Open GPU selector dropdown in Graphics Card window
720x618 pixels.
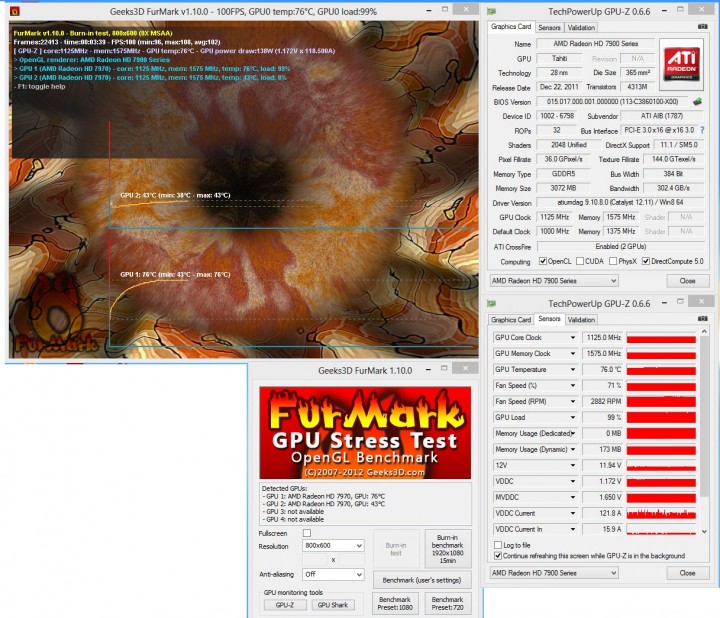pyautogui.click(x=554, y=281)
